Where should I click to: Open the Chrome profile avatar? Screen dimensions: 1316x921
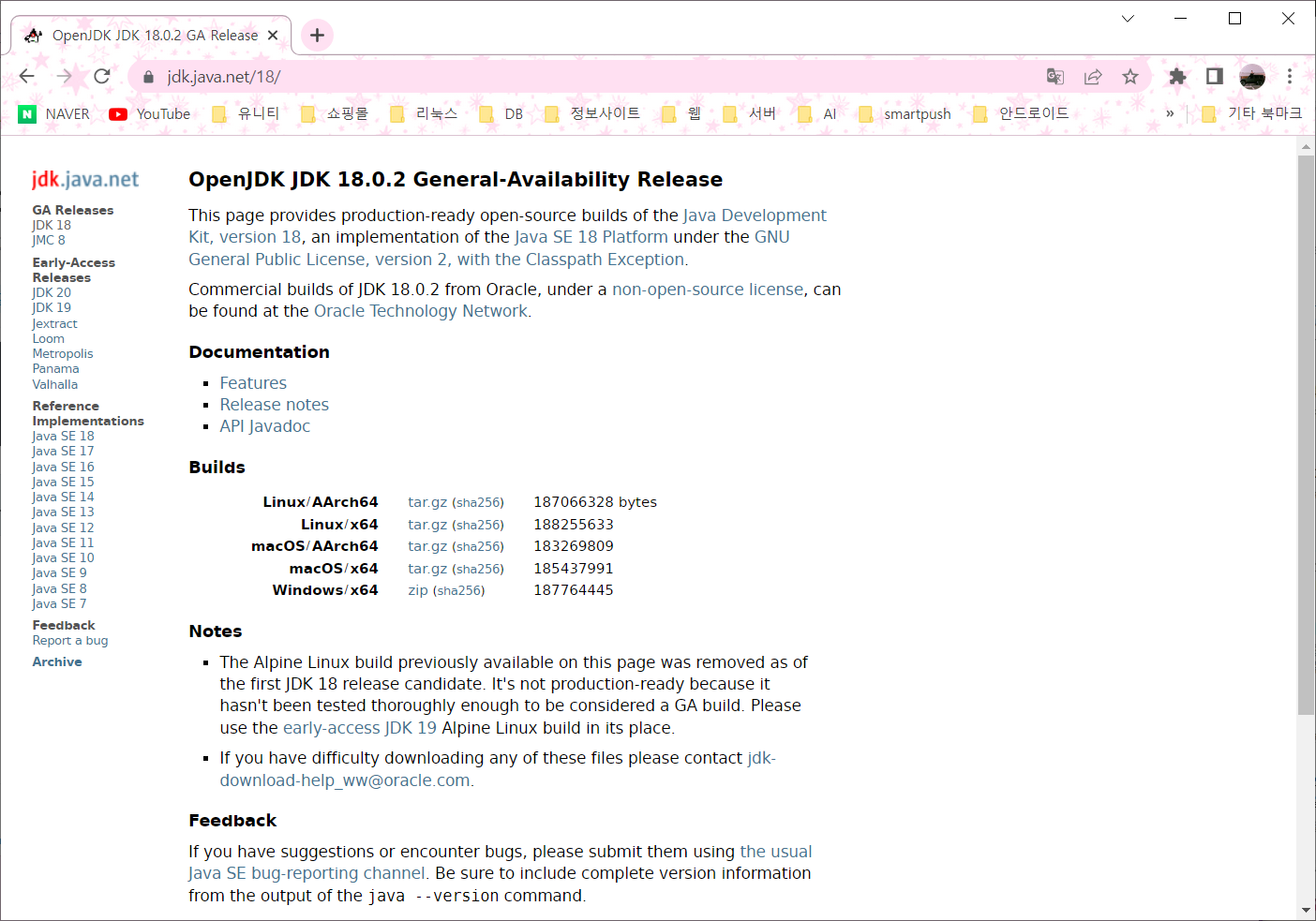[x=1252, y=77]
